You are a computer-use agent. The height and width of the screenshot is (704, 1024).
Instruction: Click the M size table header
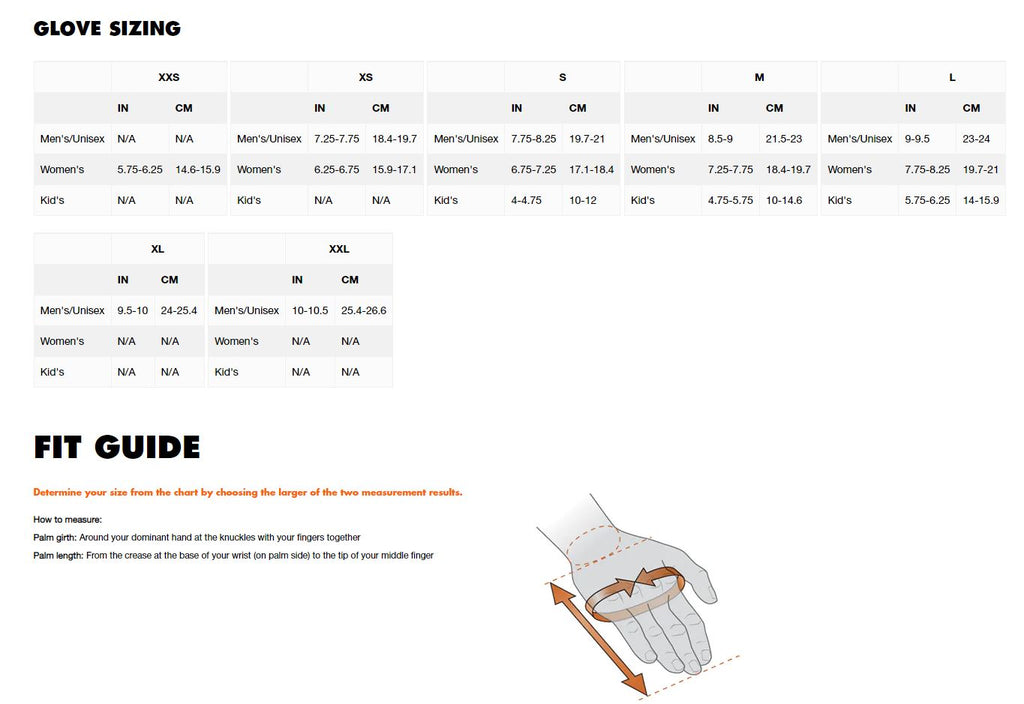click(x=759, y=77)
